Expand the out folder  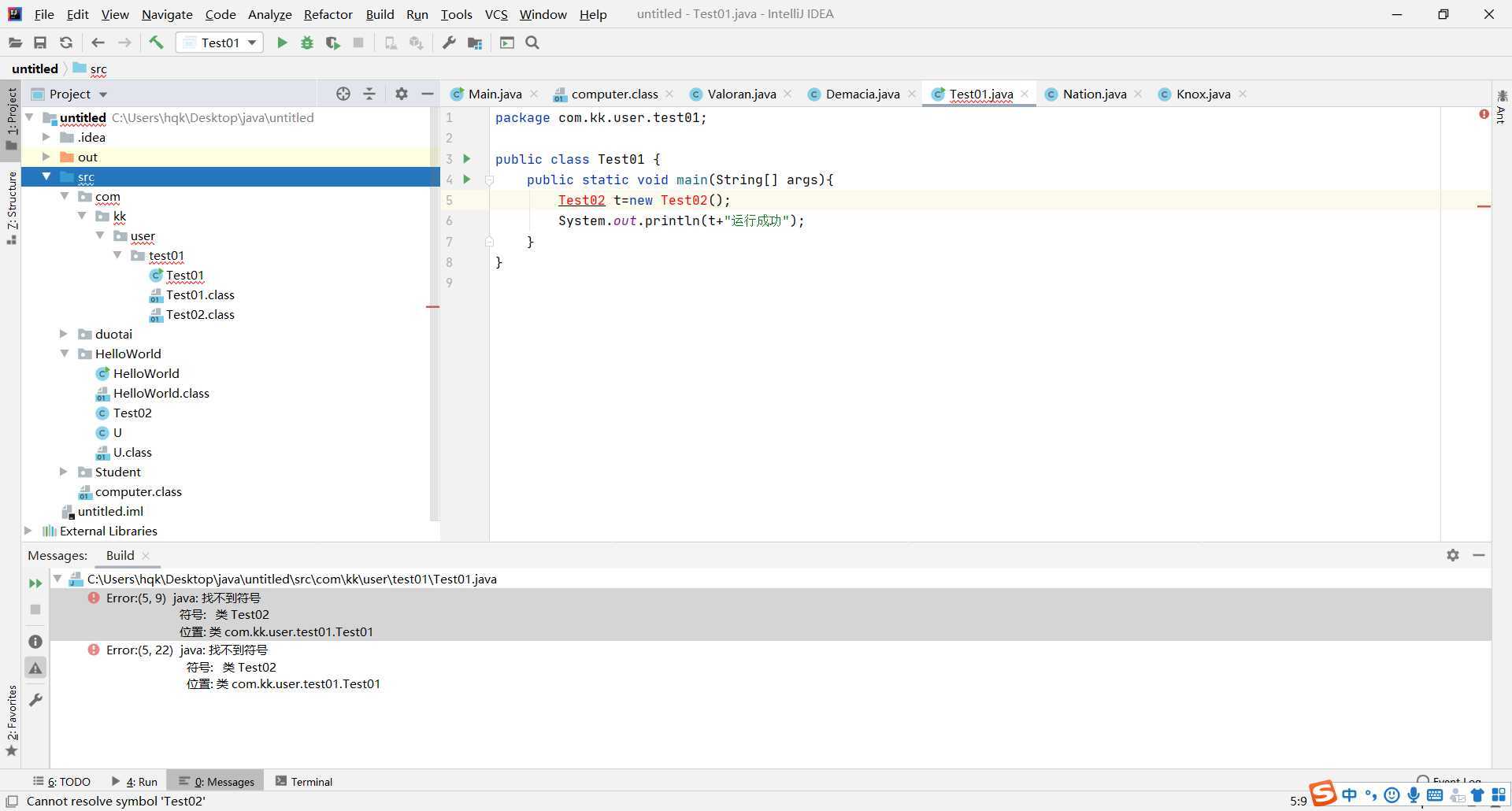[x=46, y=157]
